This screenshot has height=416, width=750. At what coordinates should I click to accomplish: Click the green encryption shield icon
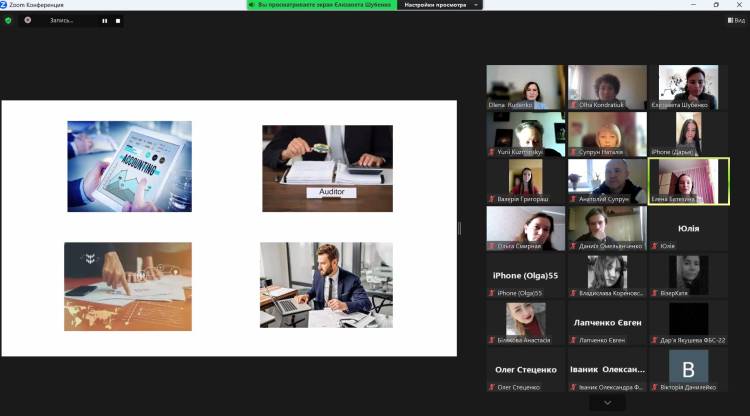pos(8,20)
